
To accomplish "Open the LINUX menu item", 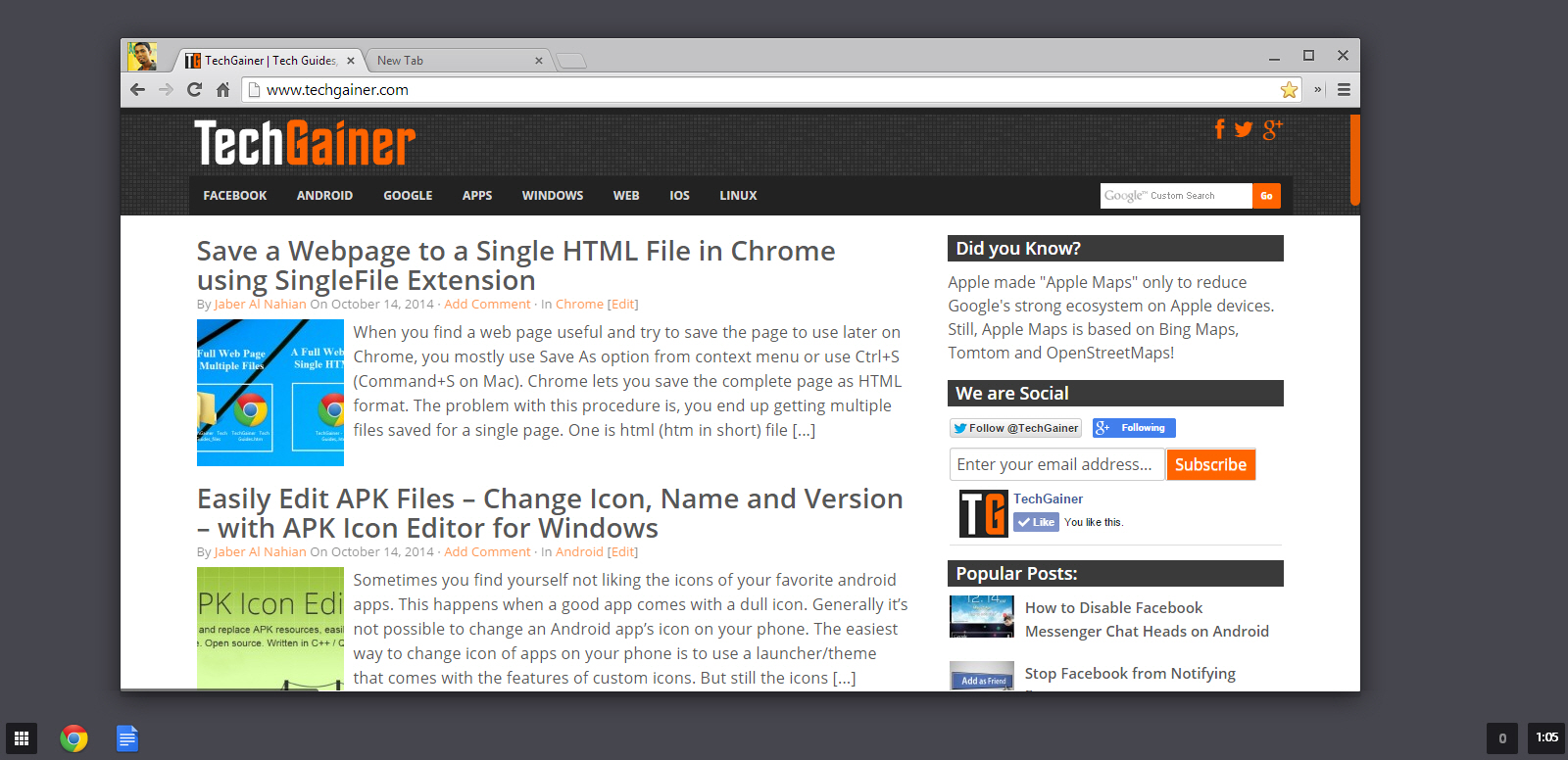I will (x=738, y=196).
